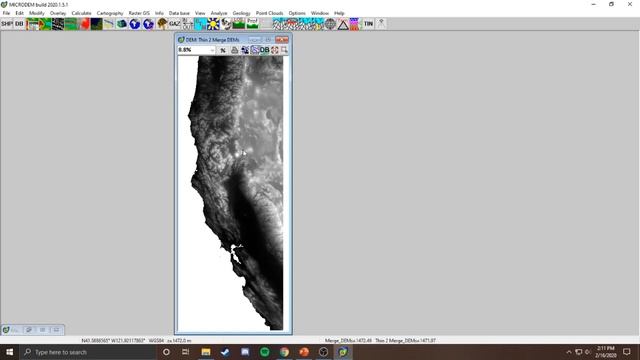This screenshot has width=640, height=360.
Task: Click the gray globe grid toolbar icon
Action: click(x=330, y=24)
